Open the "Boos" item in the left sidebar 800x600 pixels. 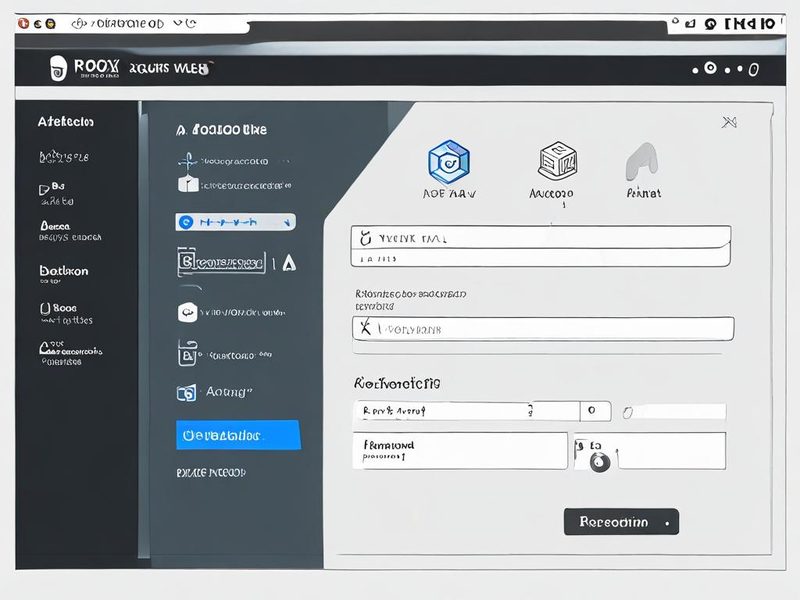[65, 308]
